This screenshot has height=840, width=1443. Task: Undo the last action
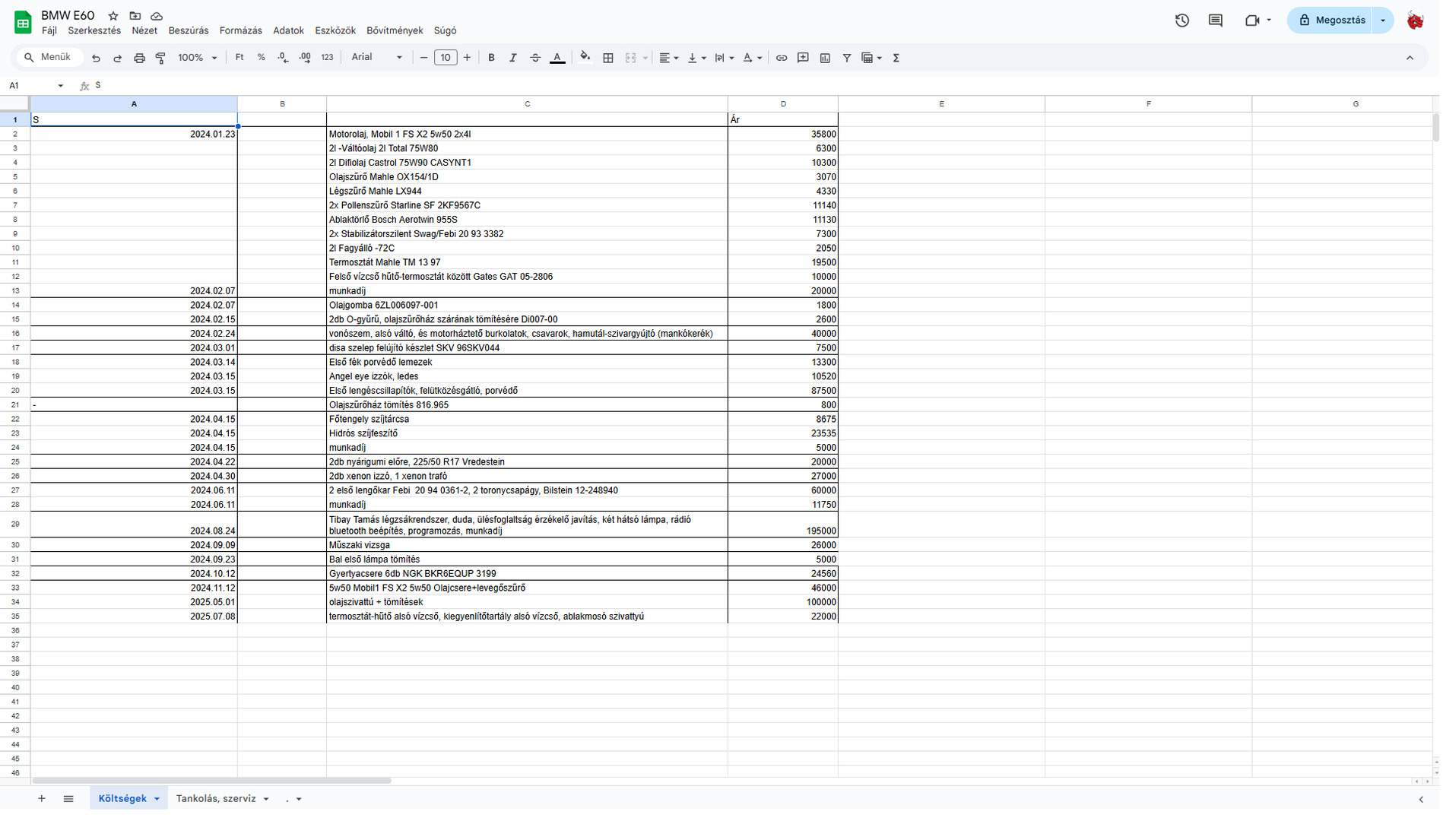pyautogui.click(x=96, y=58)
